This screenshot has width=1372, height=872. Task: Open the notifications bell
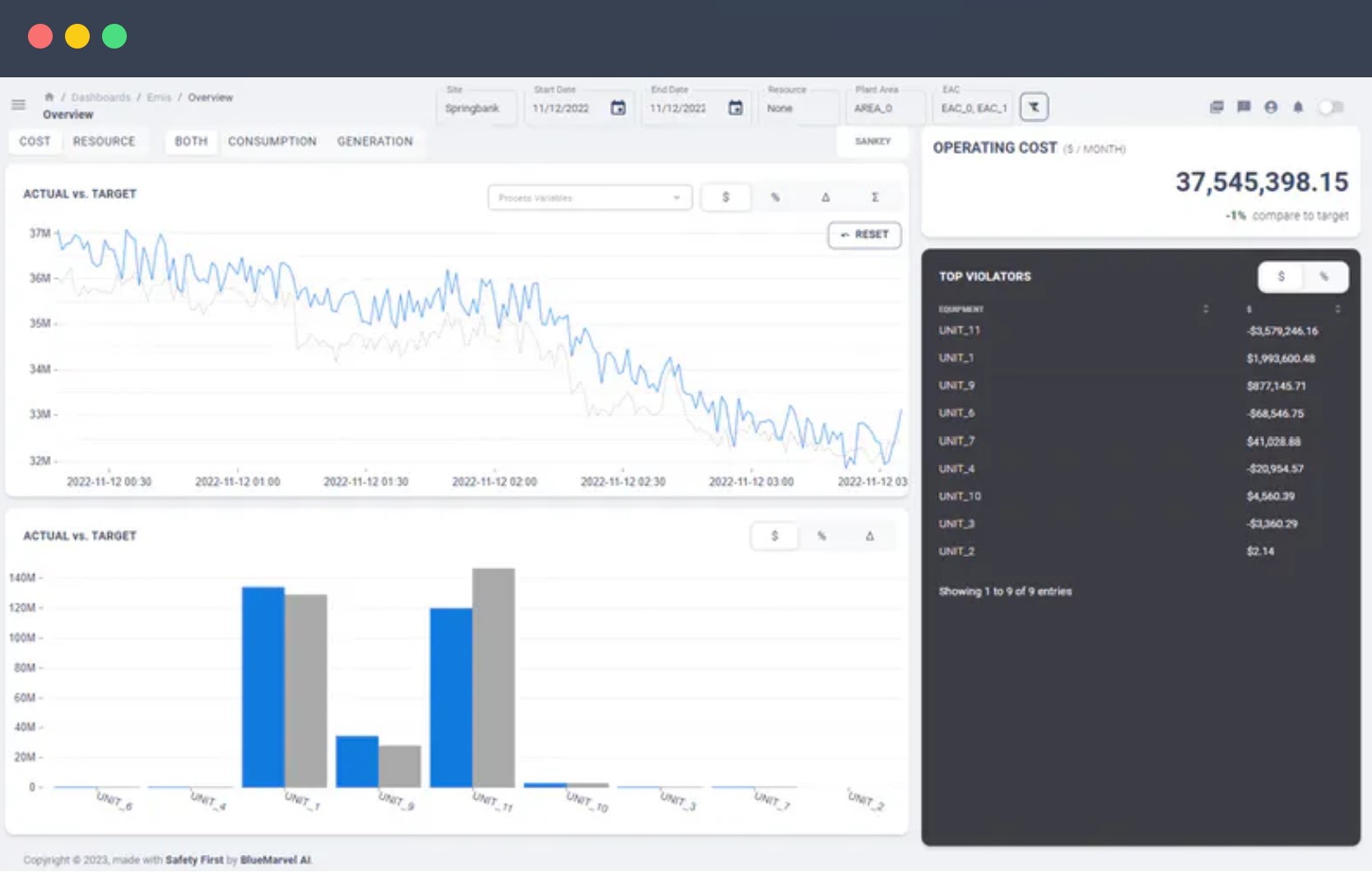point(1298,107)
